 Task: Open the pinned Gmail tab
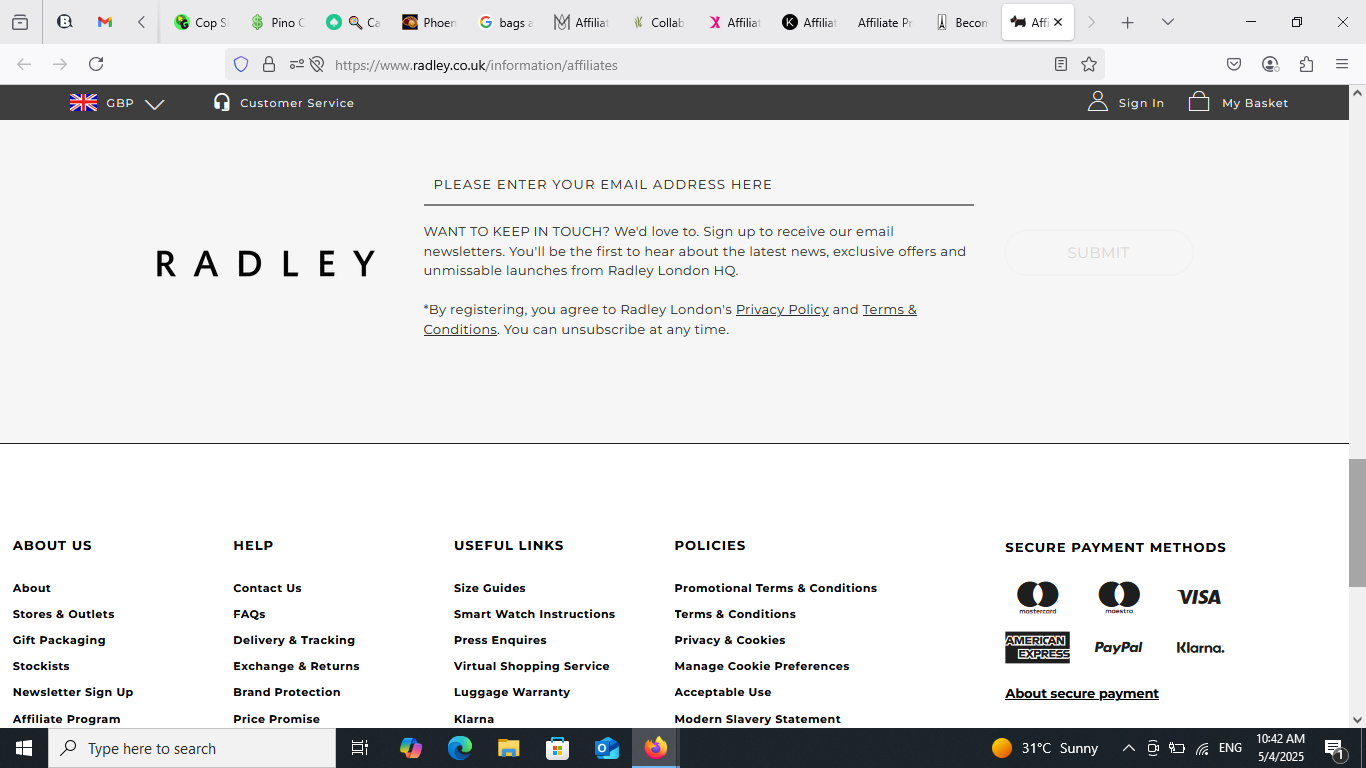pyautogui.click(x=105, y=22)
